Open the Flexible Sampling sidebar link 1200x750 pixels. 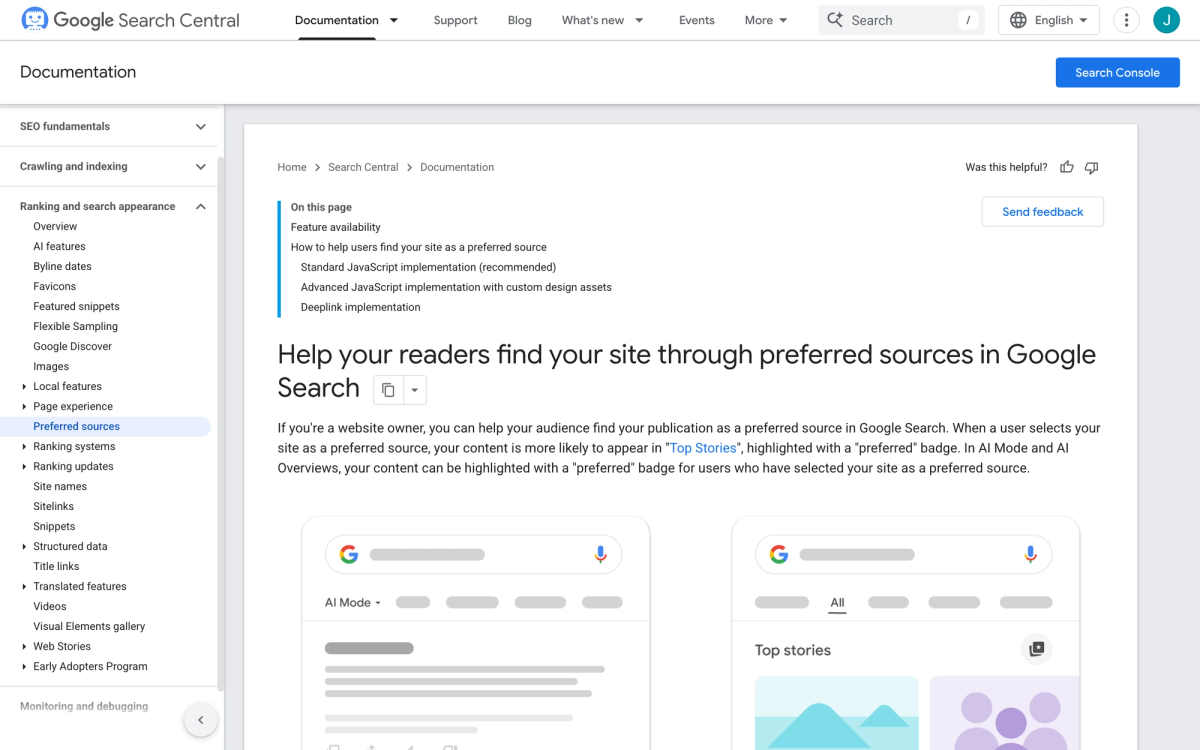pos(75,326)
